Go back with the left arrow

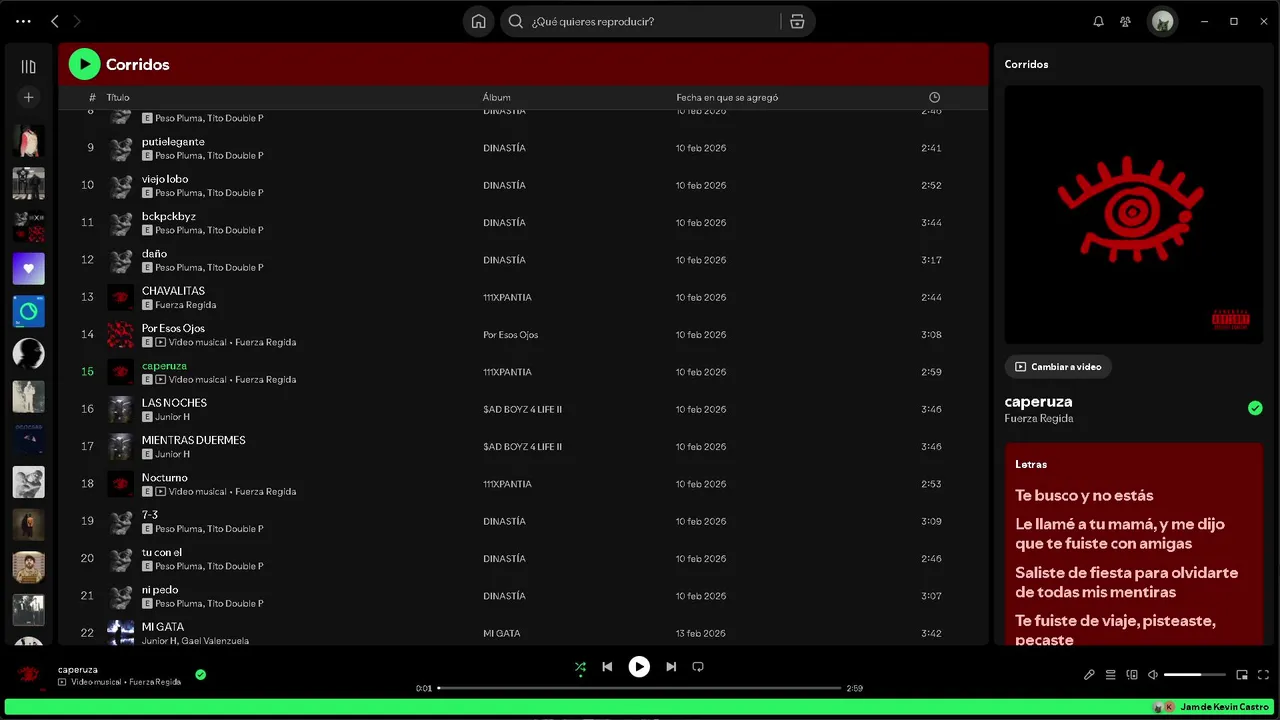pos(55,21)
